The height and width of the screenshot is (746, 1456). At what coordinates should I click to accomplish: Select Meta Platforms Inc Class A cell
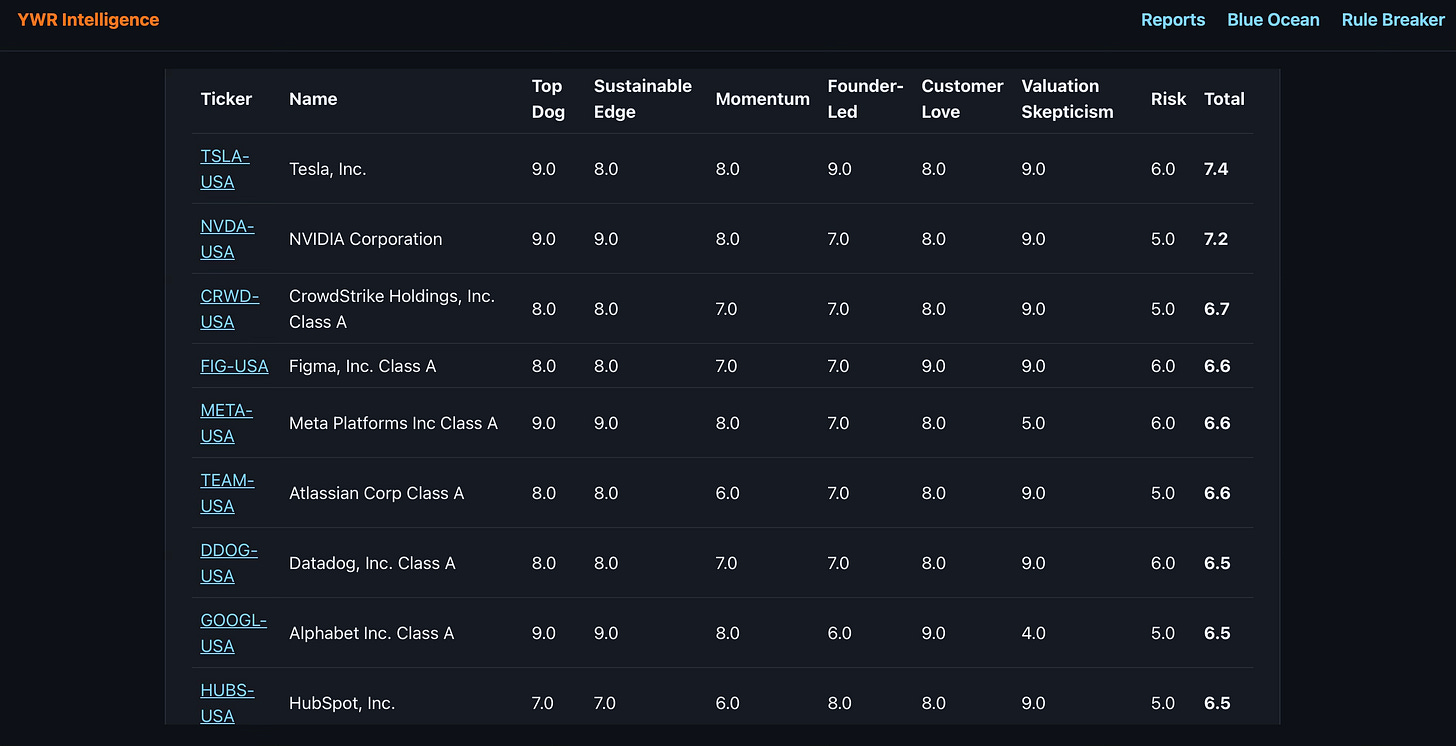point(393,423)
